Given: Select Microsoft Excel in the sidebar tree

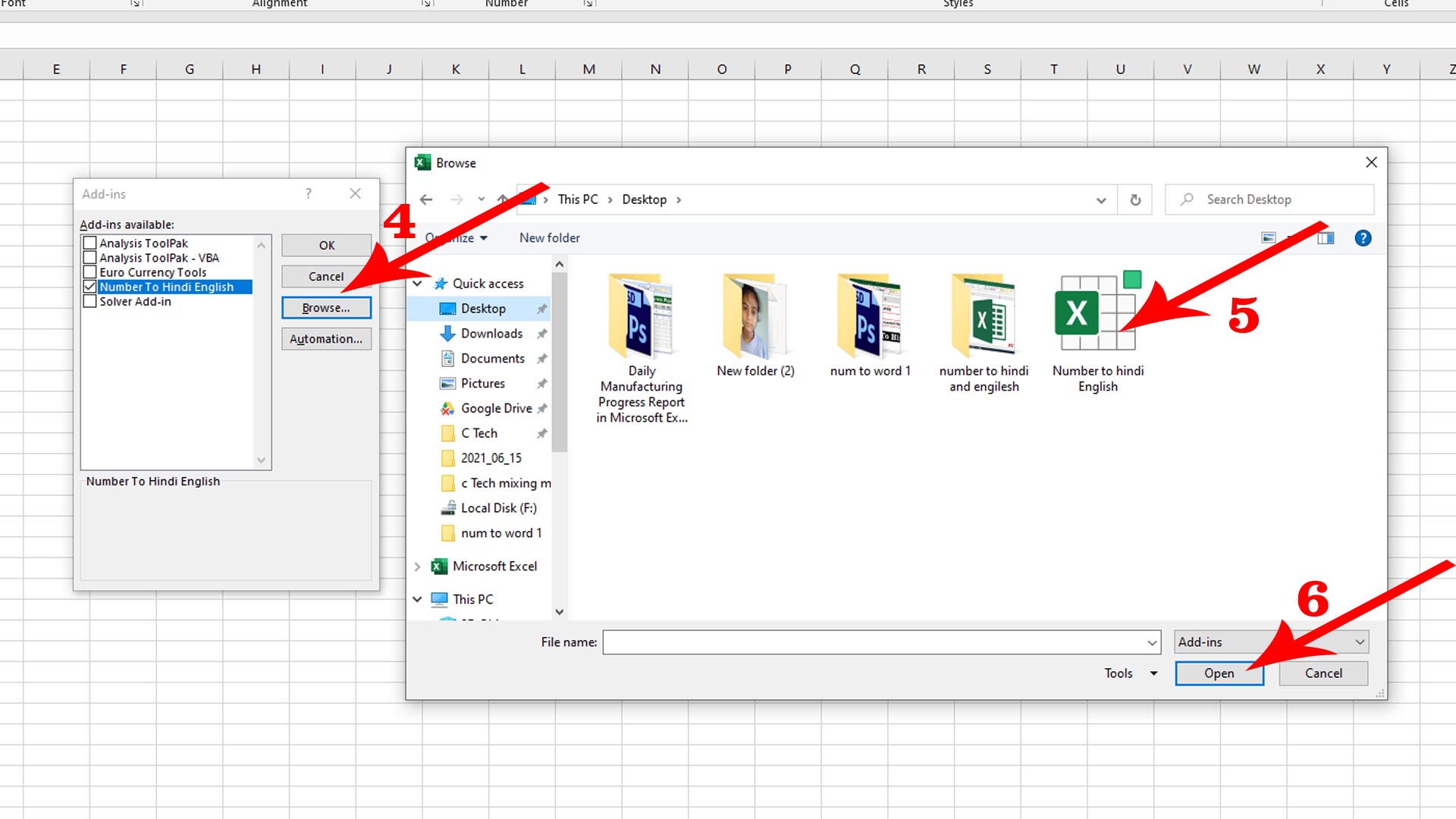Looking at the screenshot, I should (x=494, y=566).
